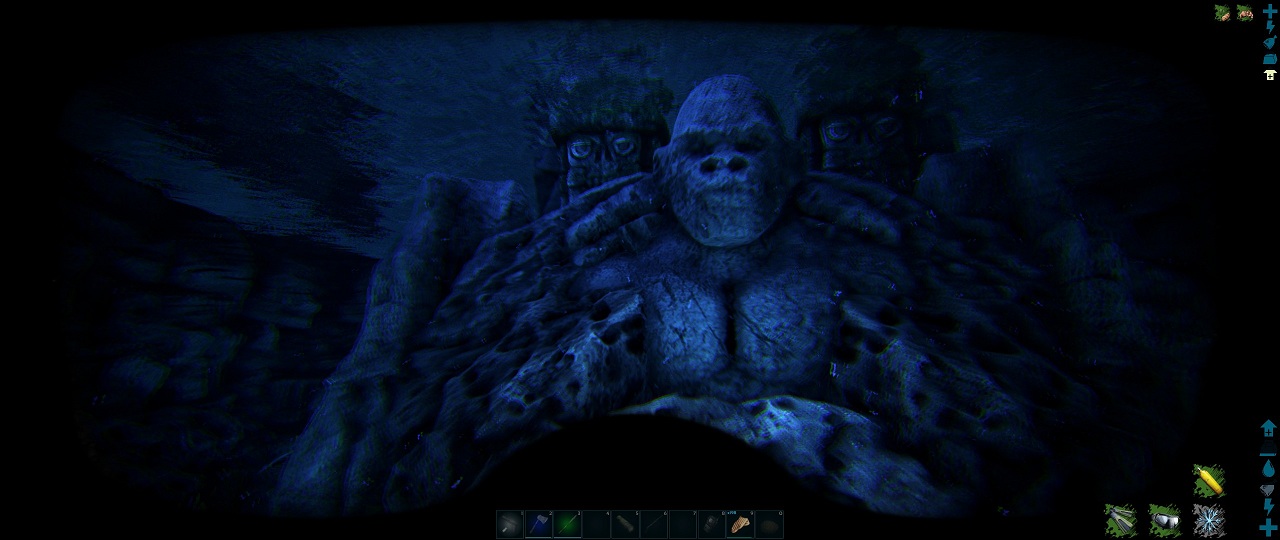Viewport: 1280px width, 540px height.
Task: Click the scuba mask buff icon
Action: (x=1165, y=520)
